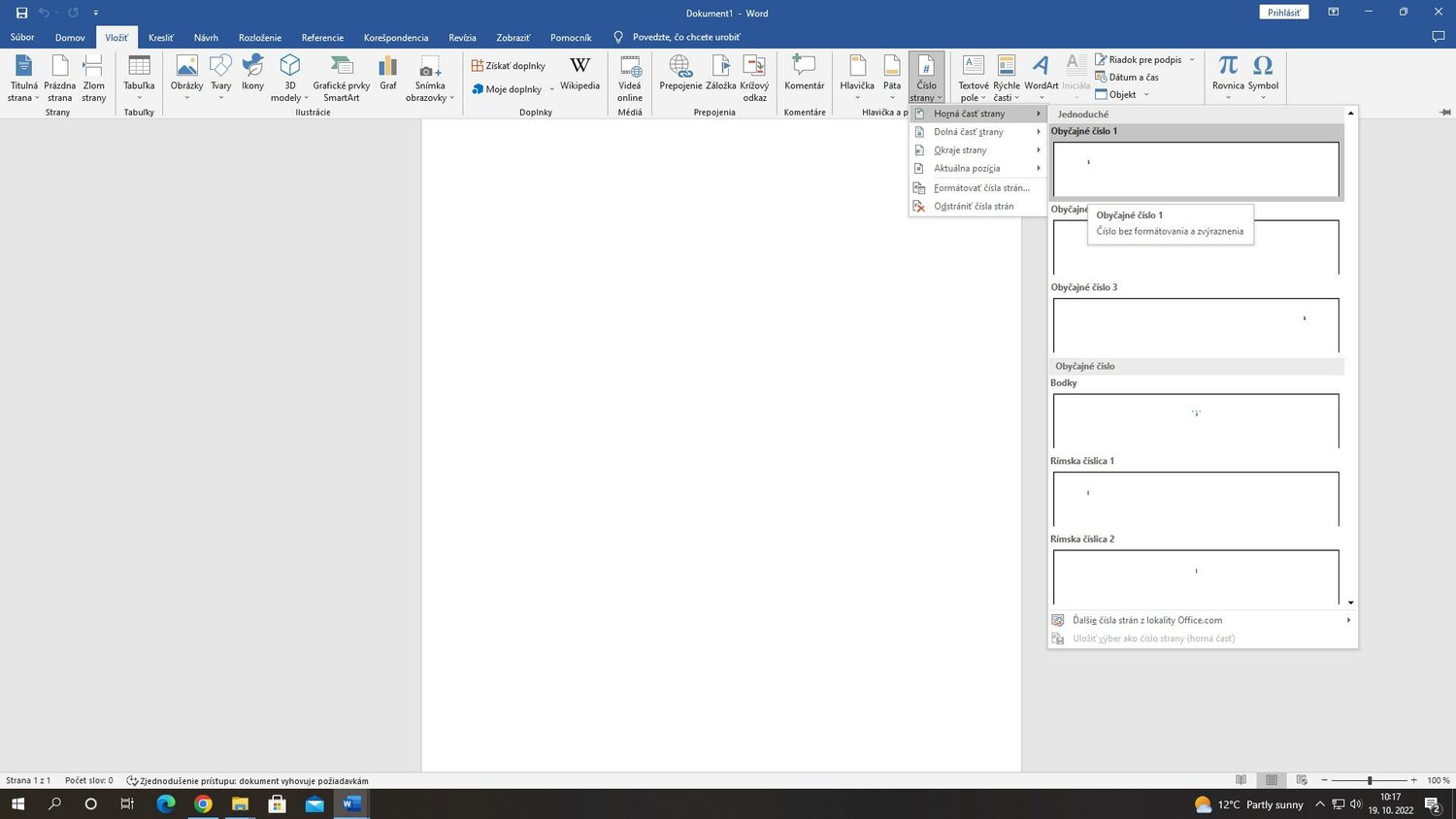Open Wikipedia add-in

coord(579,74)
